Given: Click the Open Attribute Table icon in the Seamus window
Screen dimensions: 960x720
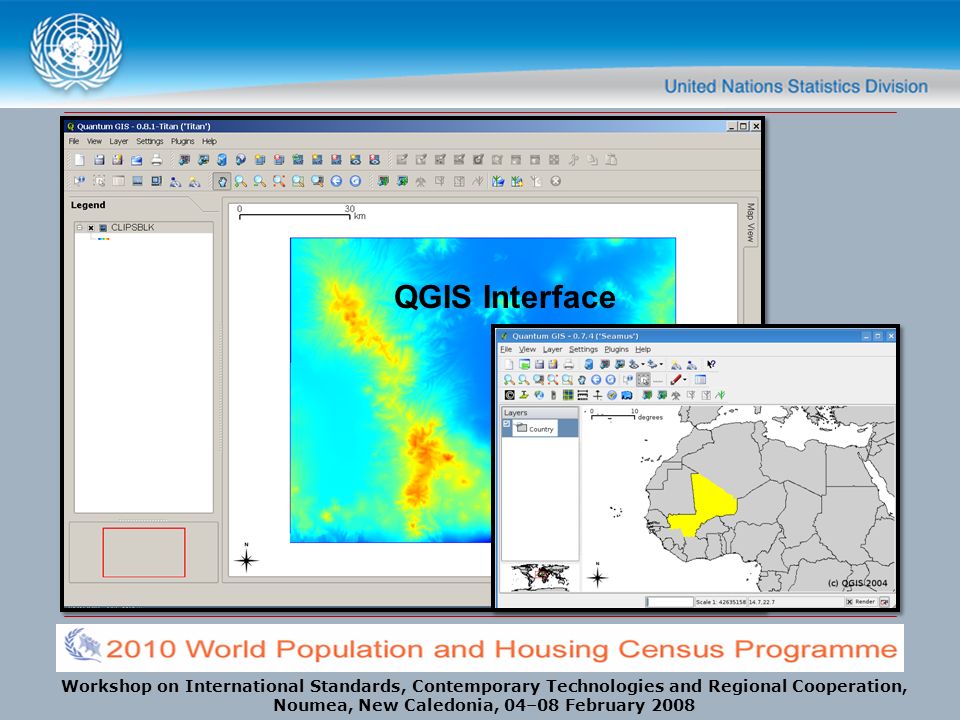Looking at the screenshot, I should point(700,380).
